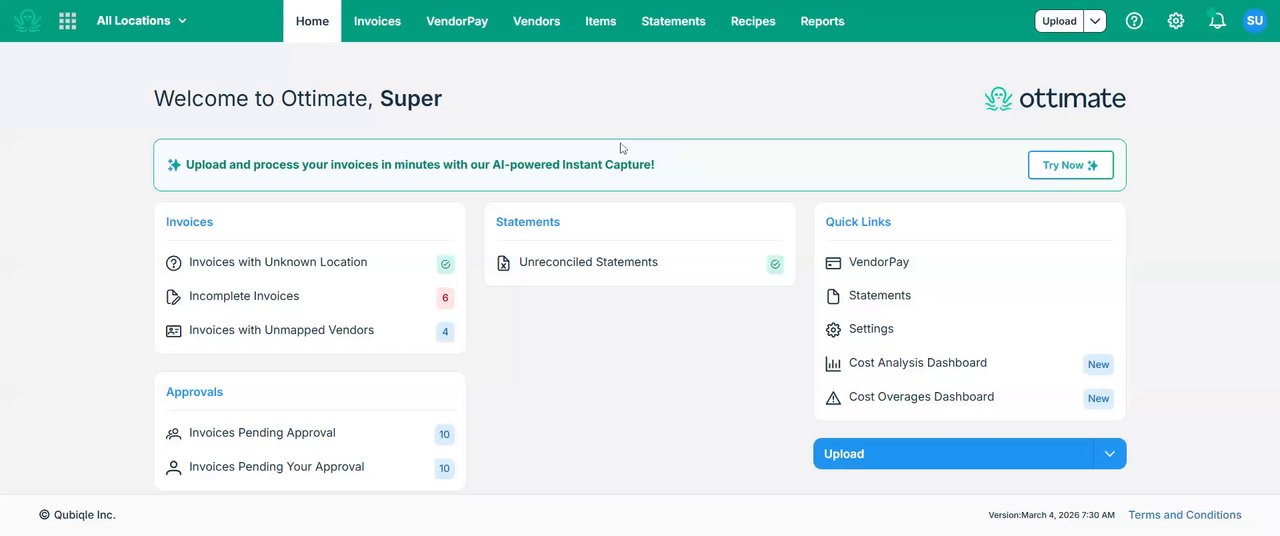Open the apps grid launcher icon
1280x536 pixels.
click(x=68, y=21)
